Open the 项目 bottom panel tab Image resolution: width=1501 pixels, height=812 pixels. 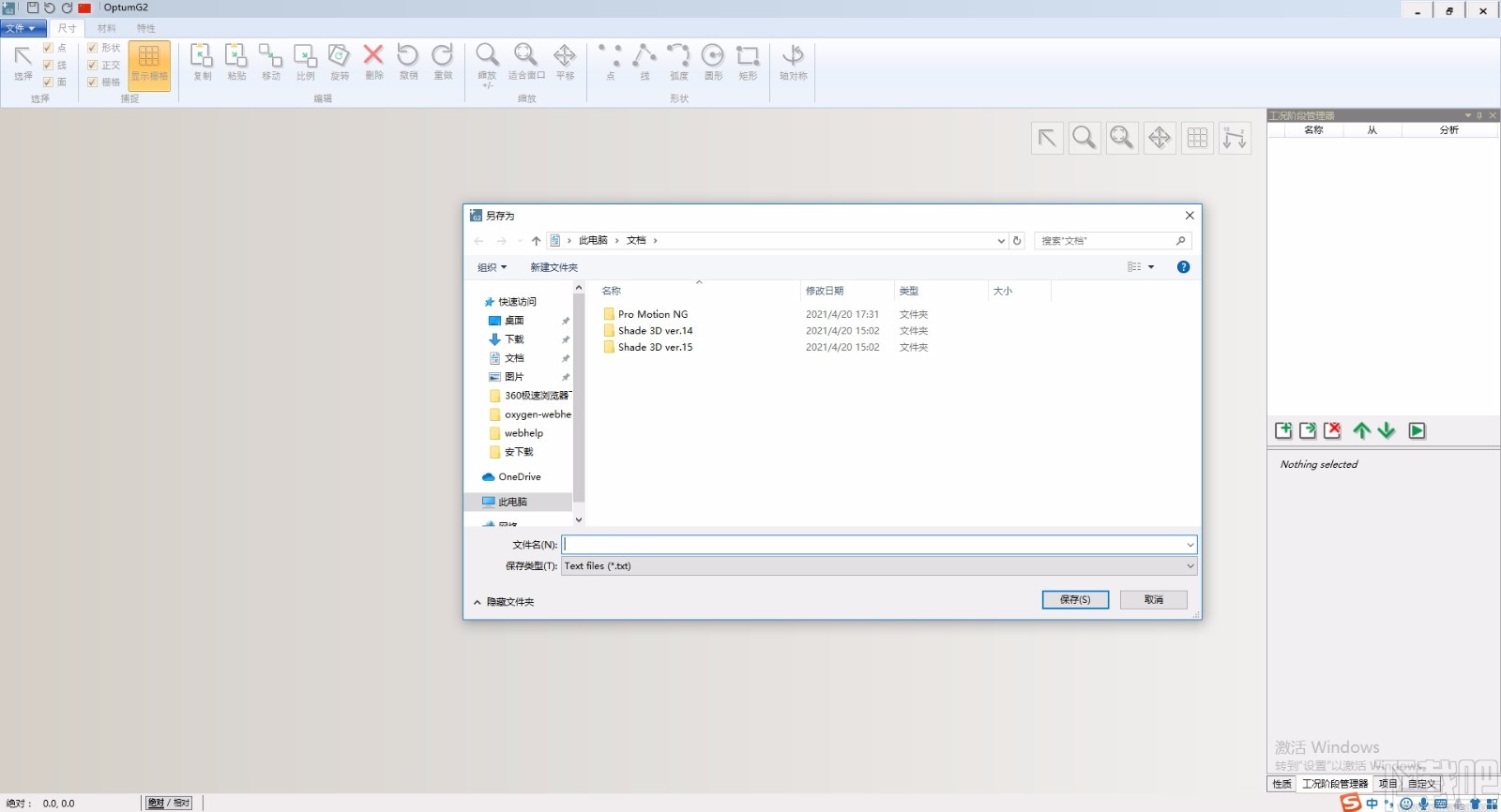pos(1388,784)
